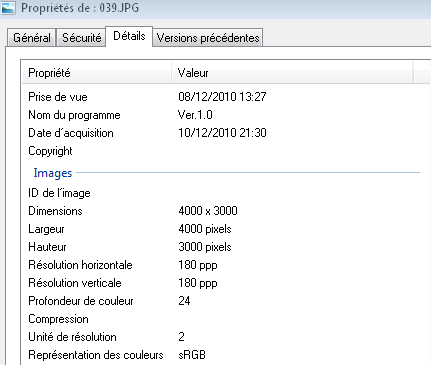
Task: Click the empty ID de l'image field
Action: (x=300, y=193)
